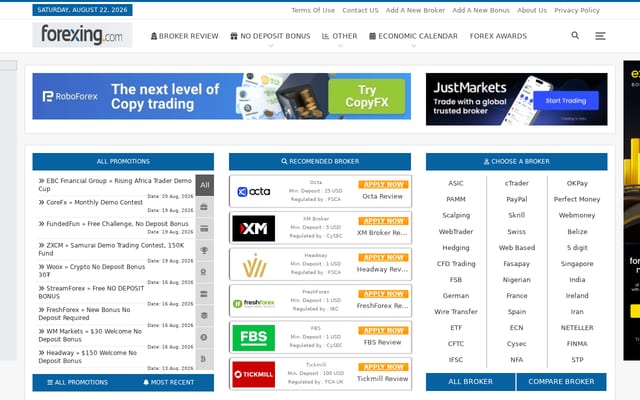Open Privacy Policy link
Image resolution: width=640 pixels, height=400 pixels.
tap(577, 10)
